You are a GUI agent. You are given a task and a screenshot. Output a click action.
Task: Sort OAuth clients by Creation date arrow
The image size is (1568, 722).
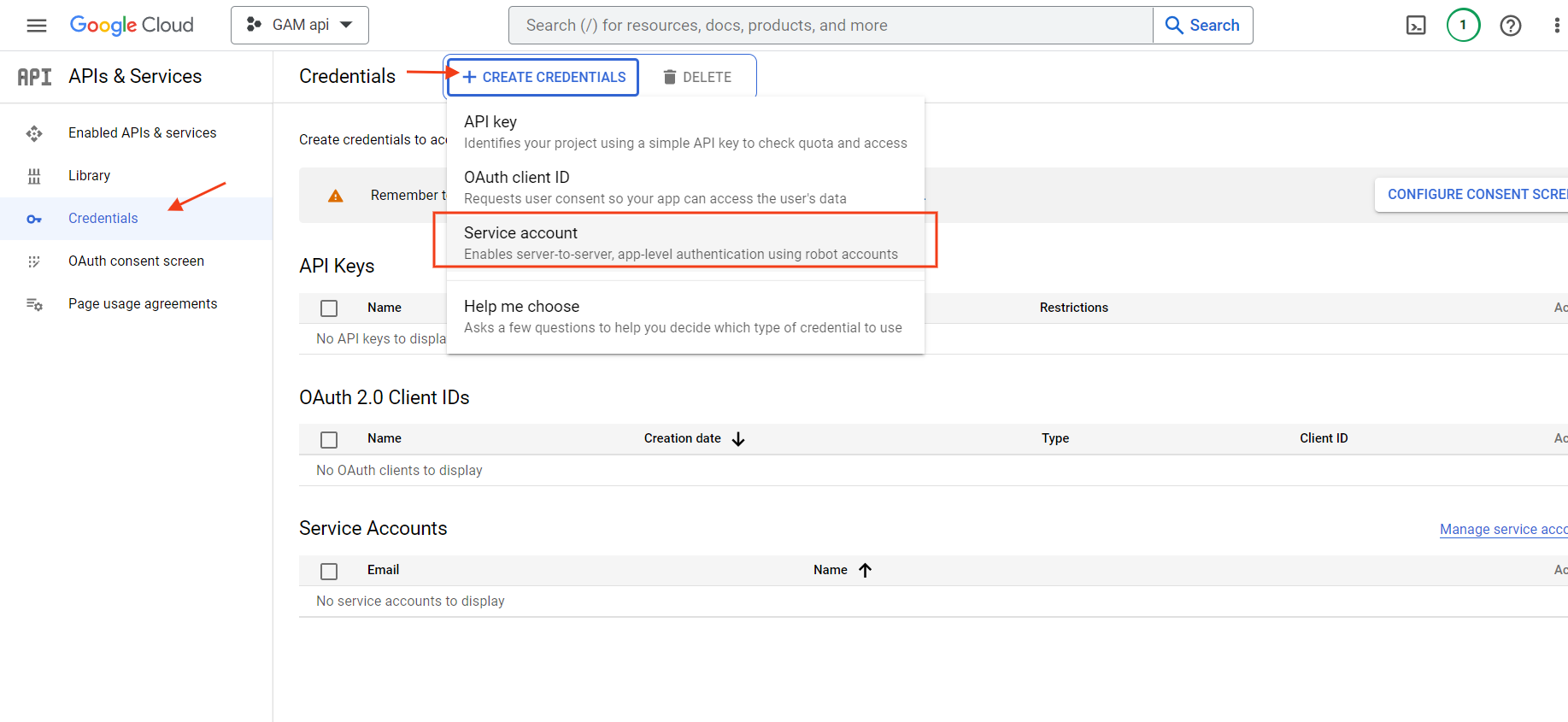(x=738, y=439)
